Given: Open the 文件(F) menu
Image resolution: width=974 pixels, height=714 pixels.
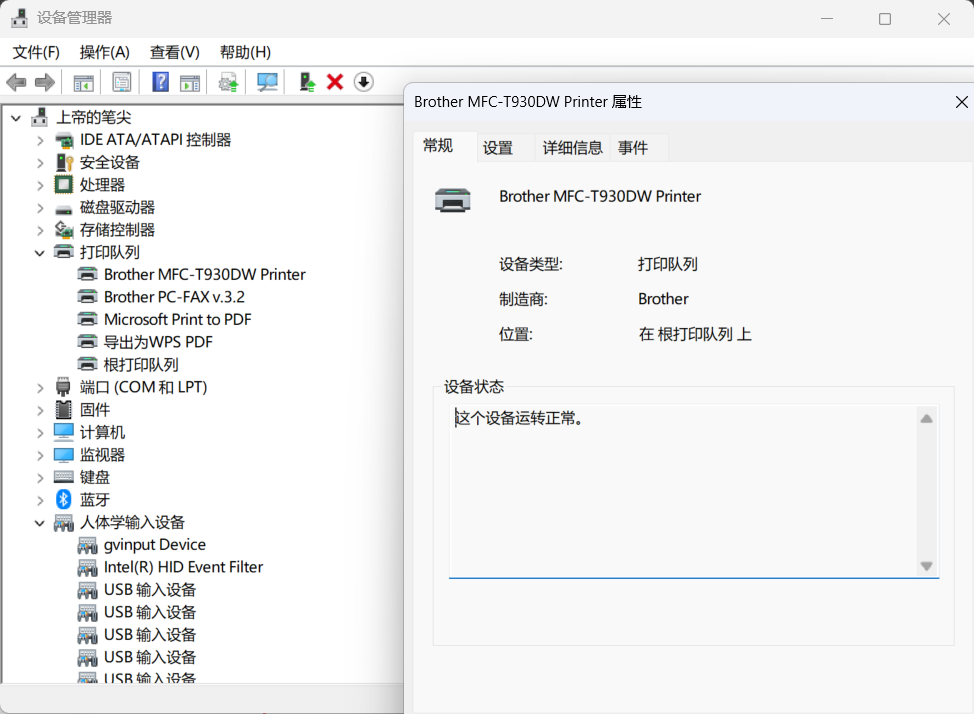Looking at the screenshot, I should pyautogui.click(x=36, y=52).
